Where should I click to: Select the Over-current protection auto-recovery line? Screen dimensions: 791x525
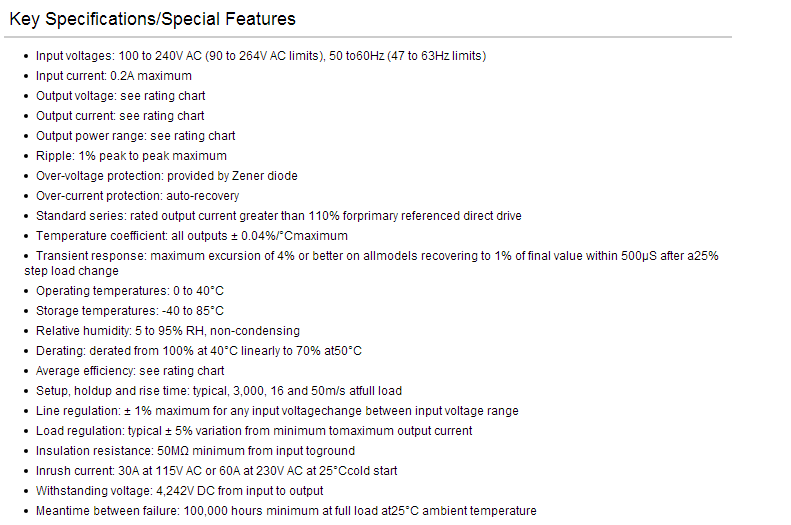pyautogui.click(x=137, y=196)
